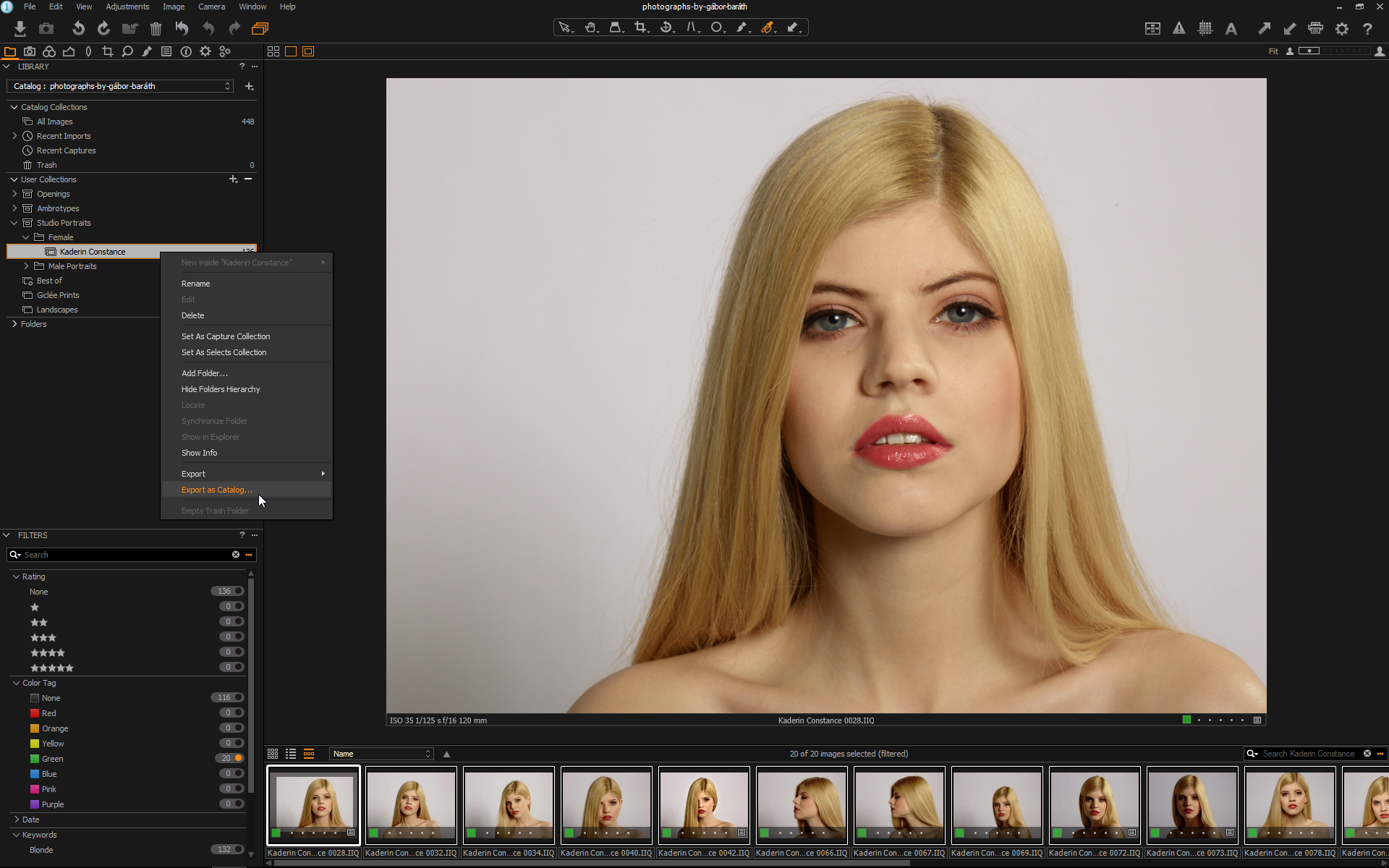Toggle the grid overlay icon

(1205, 28)
